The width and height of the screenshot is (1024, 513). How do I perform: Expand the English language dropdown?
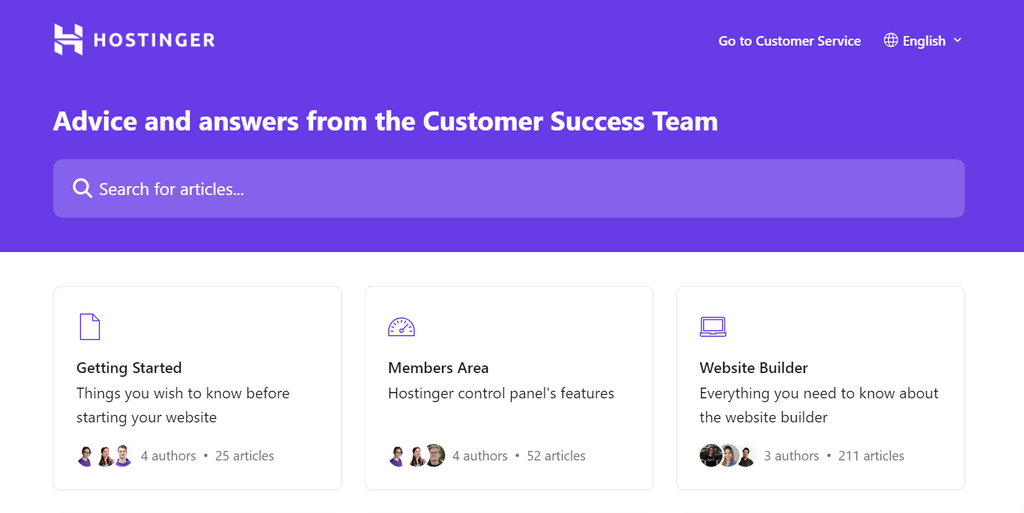pos(923,41)
